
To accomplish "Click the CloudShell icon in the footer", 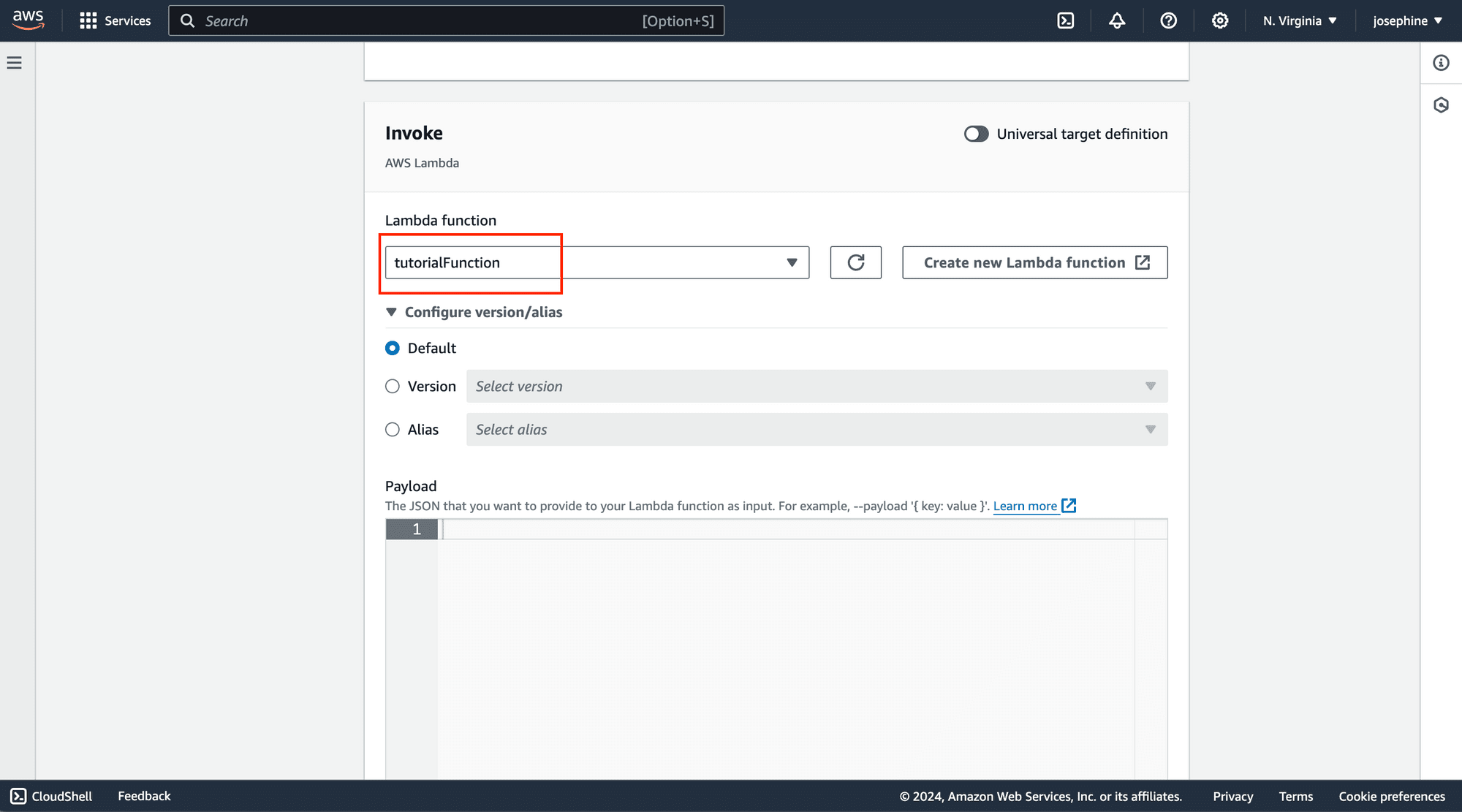I will click(x=18, y=796).
